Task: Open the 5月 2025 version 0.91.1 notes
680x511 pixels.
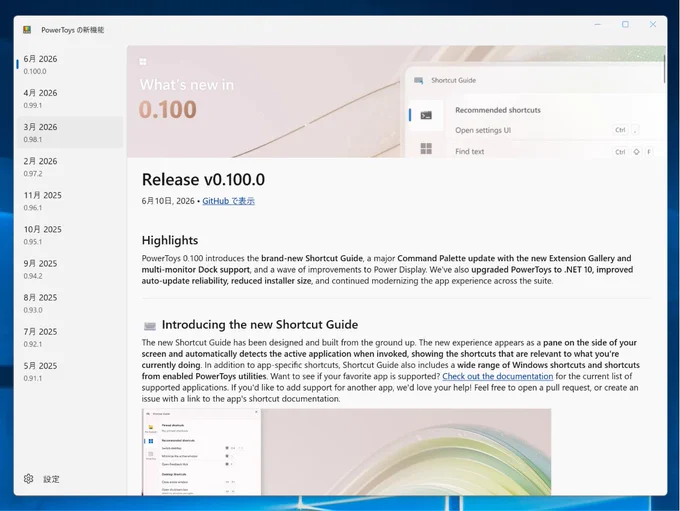Action: [x=69, y=371]
